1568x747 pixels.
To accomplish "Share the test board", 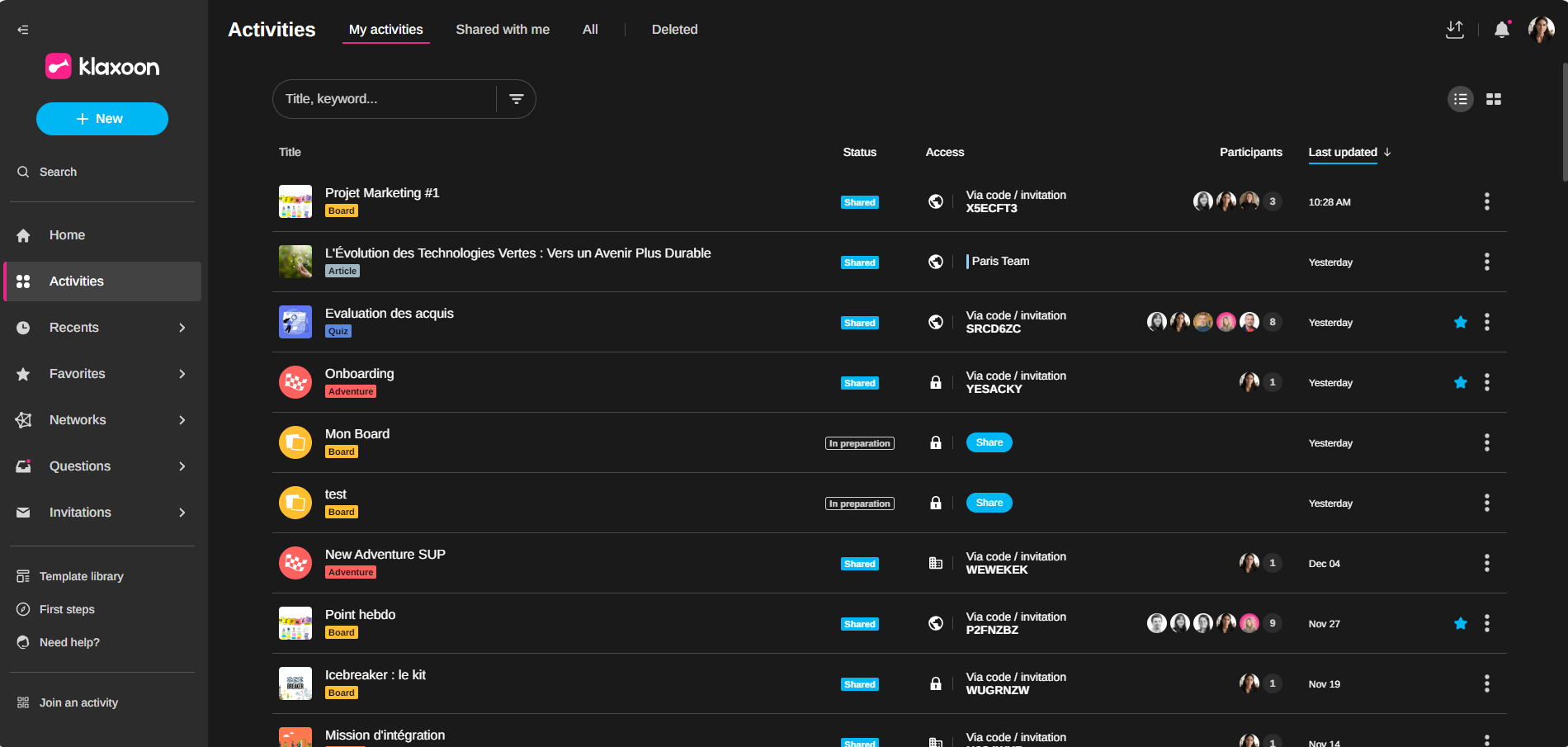I will click(x=989, y=504).
